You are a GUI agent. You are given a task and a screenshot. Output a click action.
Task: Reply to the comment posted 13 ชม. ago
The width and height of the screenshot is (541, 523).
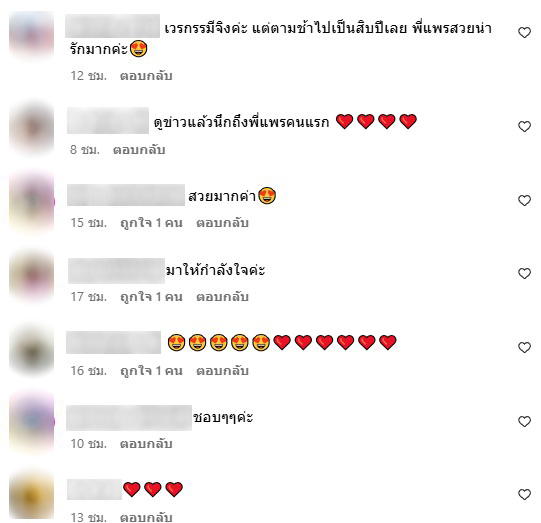[146, 517]
